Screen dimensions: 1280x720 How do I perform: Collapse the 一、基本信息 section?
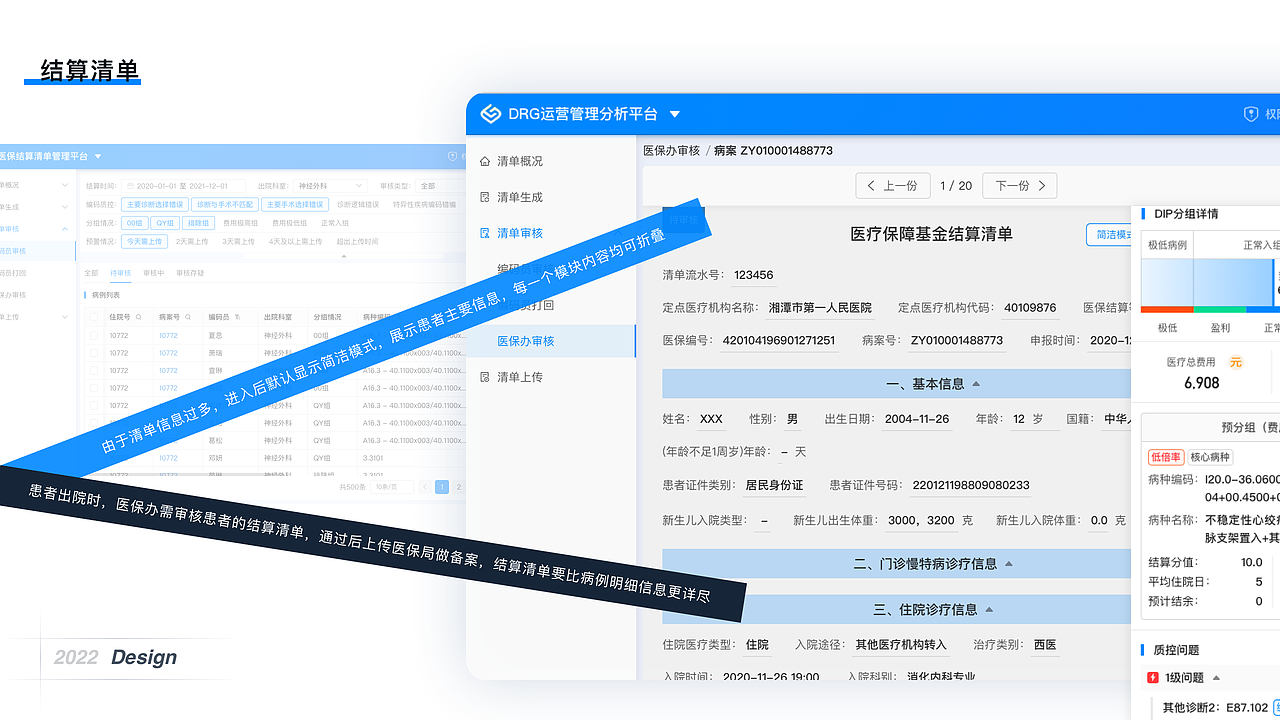click(977, 383)
